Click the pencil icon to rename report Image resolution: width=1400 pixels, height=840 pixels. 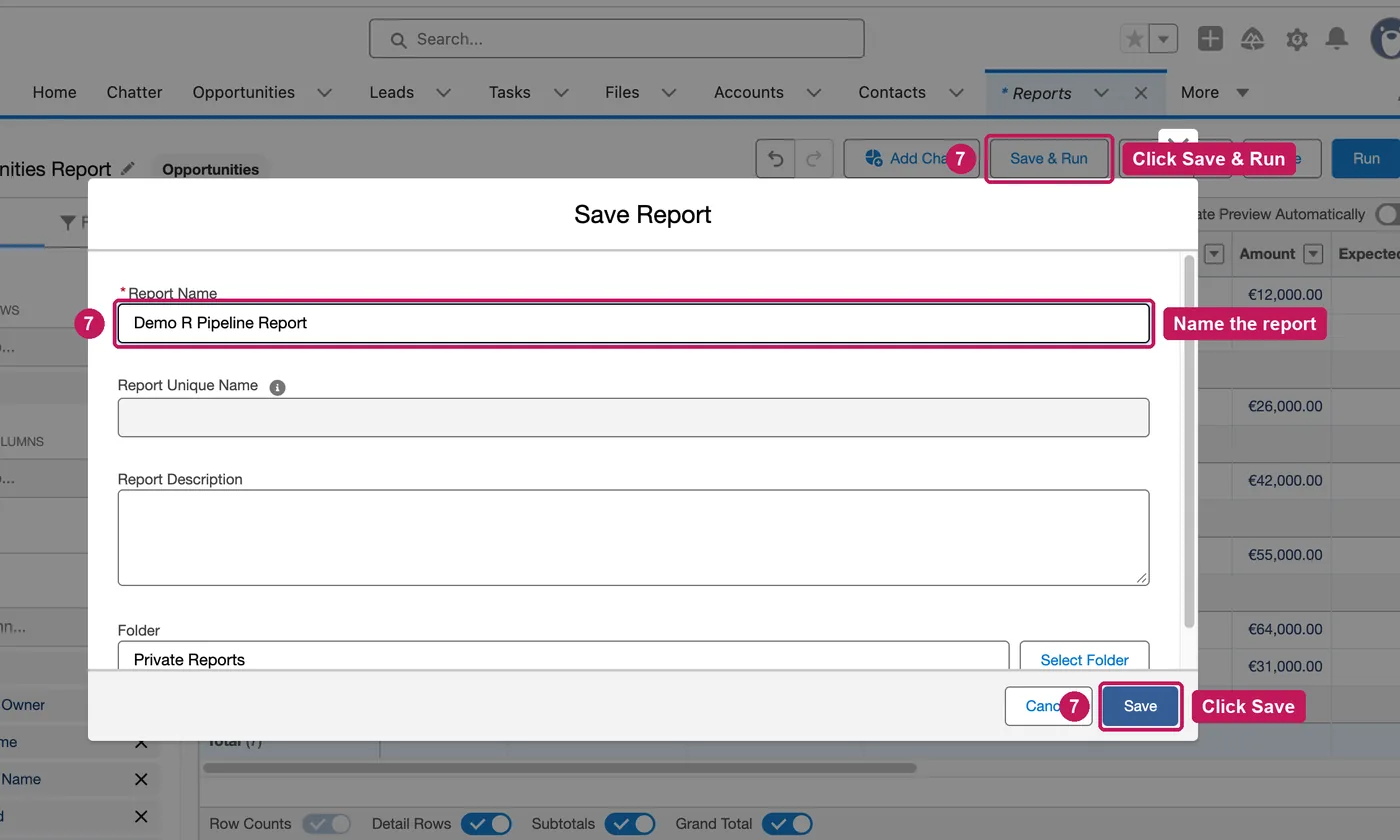[128, 168]
